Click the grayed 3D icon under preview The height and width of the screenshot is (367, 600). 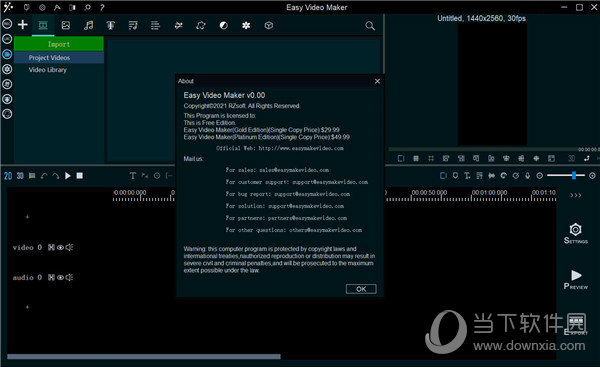tap(572, 158)
